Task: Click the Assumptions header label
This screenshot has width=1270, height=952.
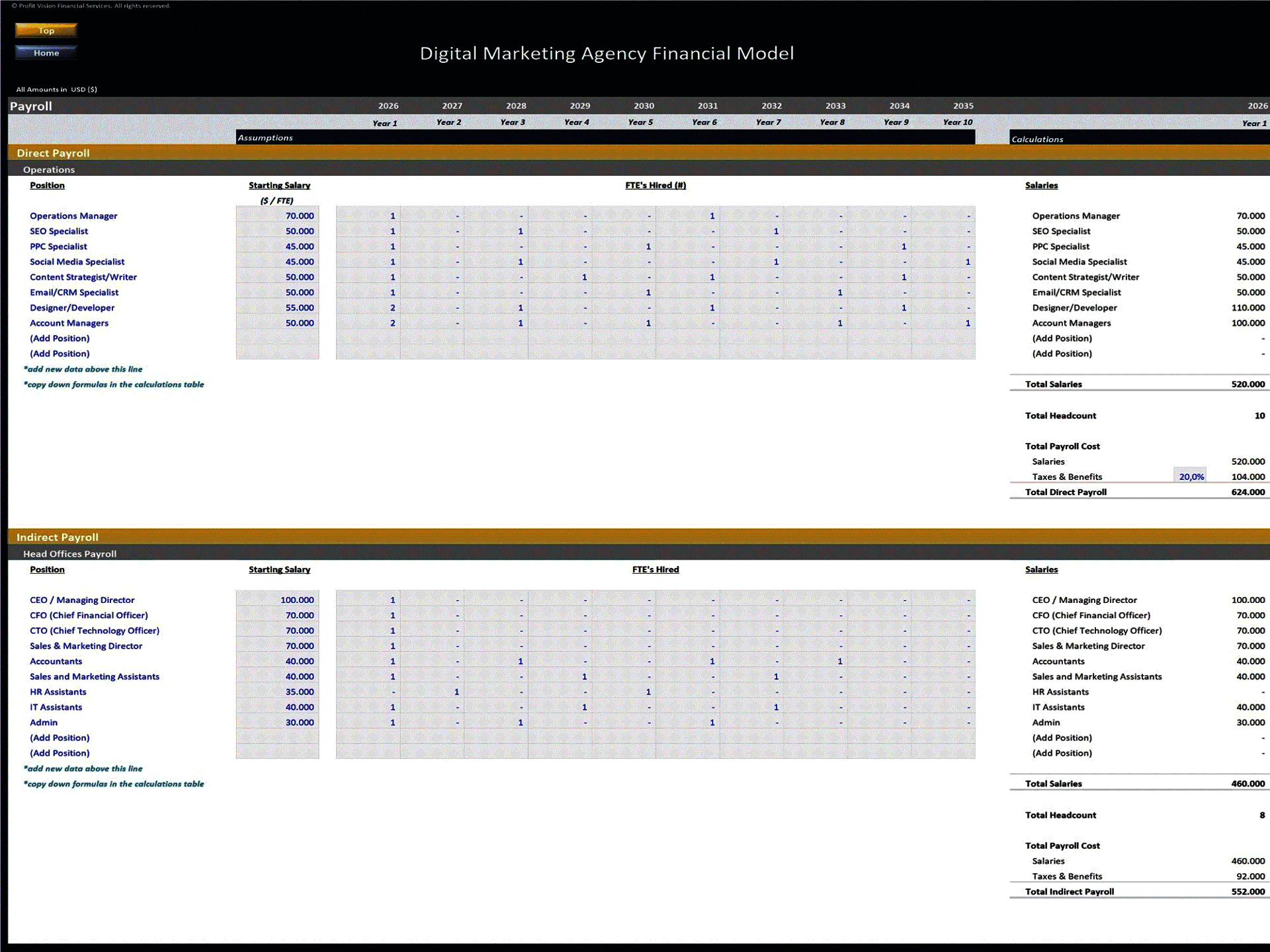Action: coord(265,138)
